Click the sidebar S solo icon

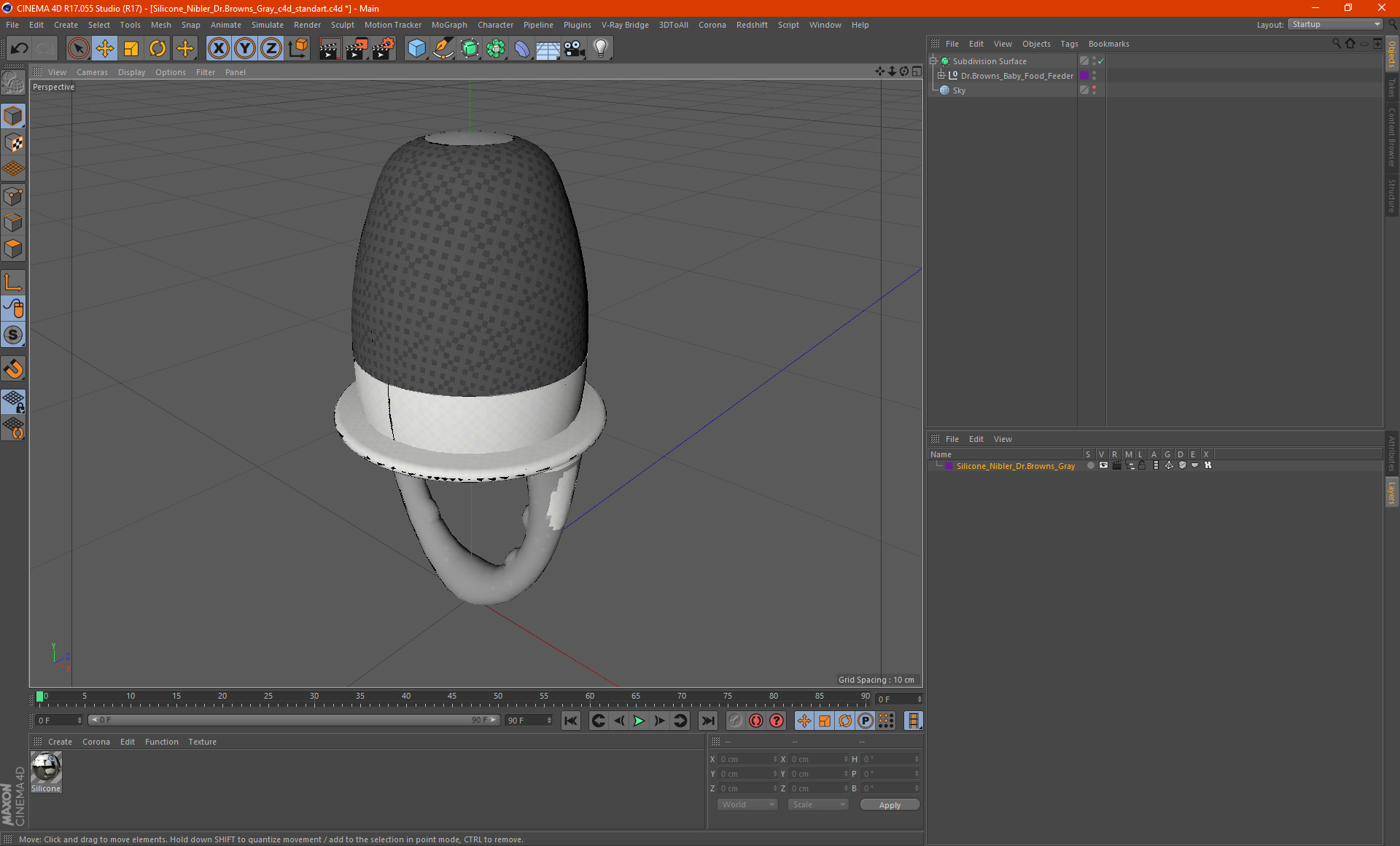tap(13, 335)
